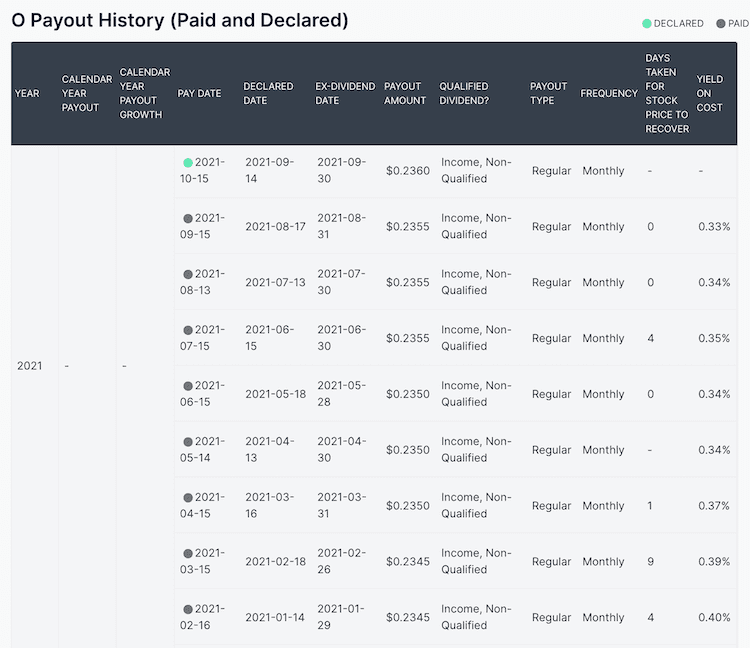Click ex-dividend date 2021-02-26

coord(342,561)
